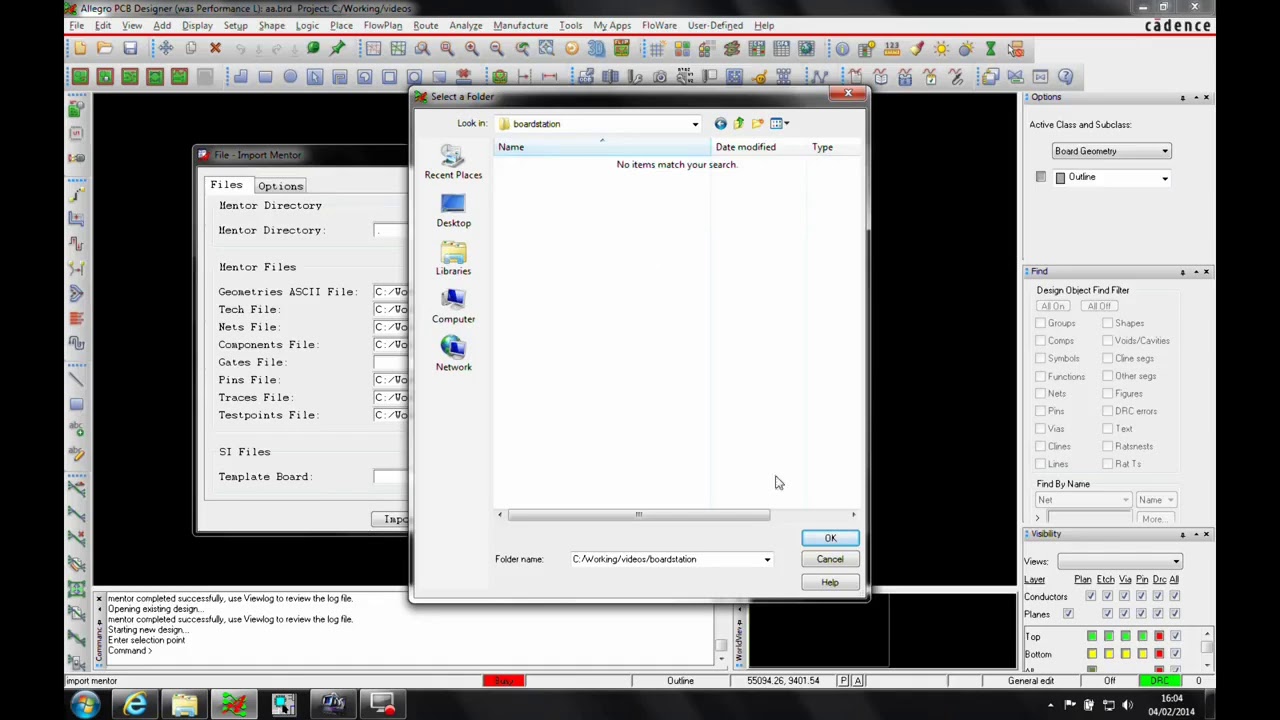
Task: Open the Route menu
Action: coord(425,25)
